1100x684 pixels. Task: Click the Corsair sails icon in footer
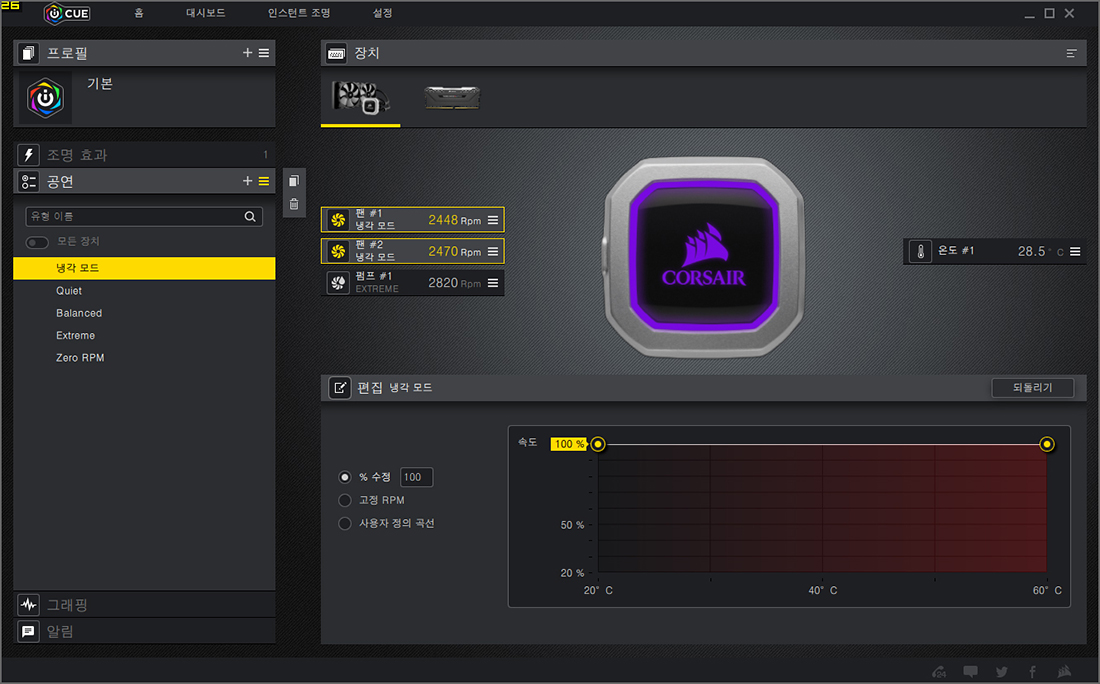click(x=1064, y=671)
